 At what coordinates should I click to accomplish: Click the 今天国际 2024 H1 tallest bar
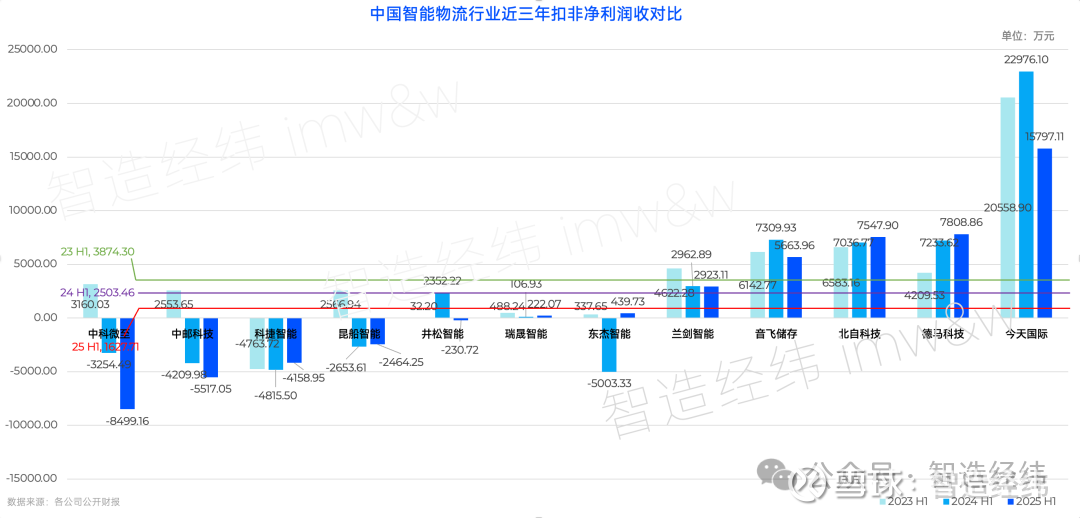click(x=1026, y=194)
